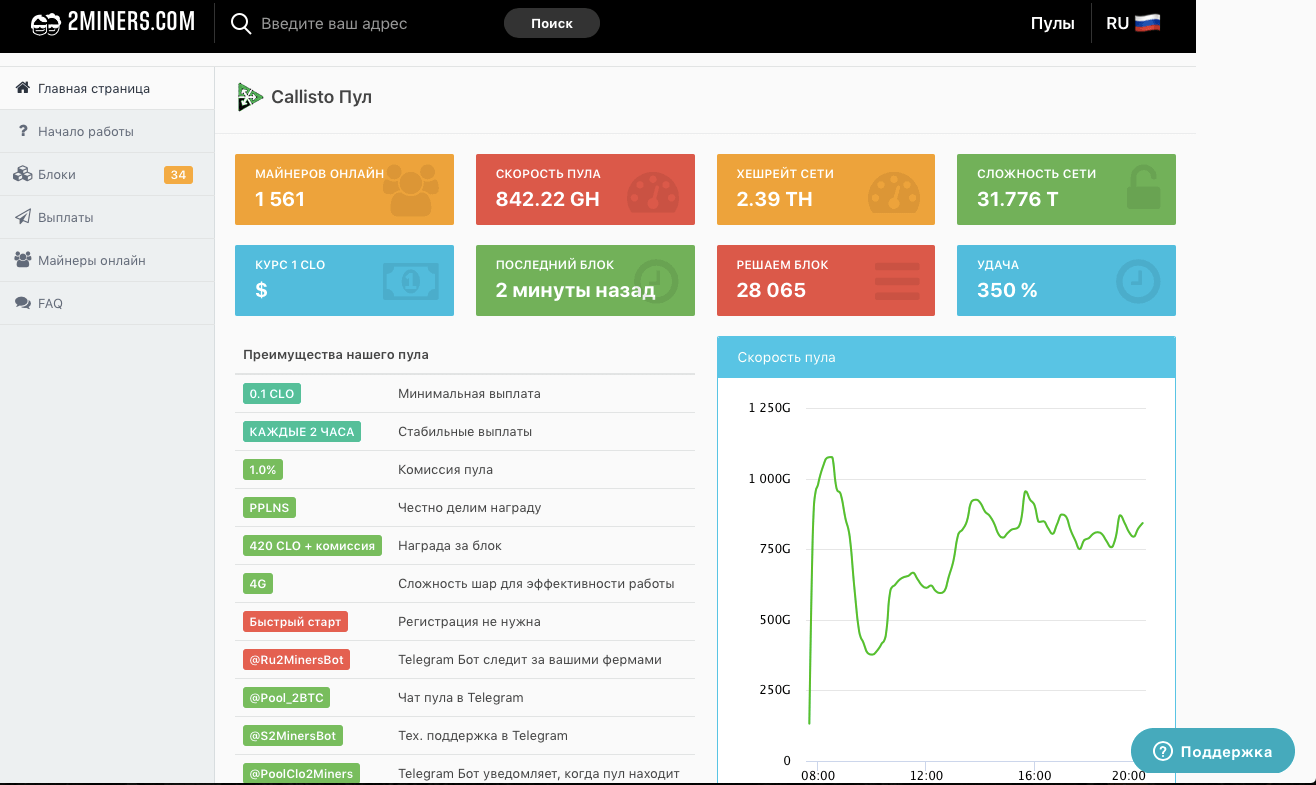Open FAQ in sidebar
This screenshot has width=1316, height=785.
(x=107, y=303)
